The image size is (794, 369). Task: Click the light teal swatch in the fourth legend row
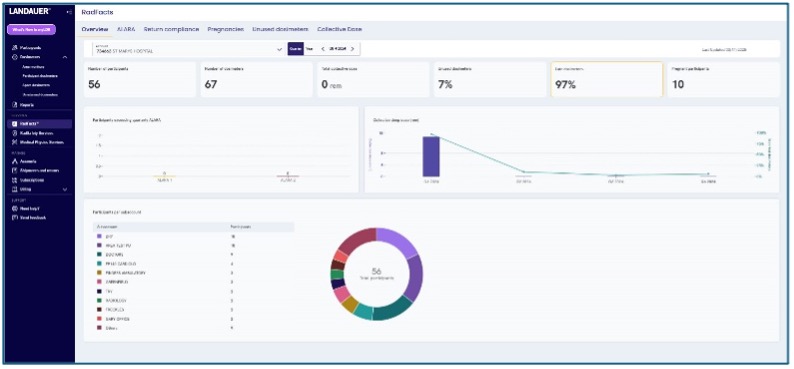[100, 264]
